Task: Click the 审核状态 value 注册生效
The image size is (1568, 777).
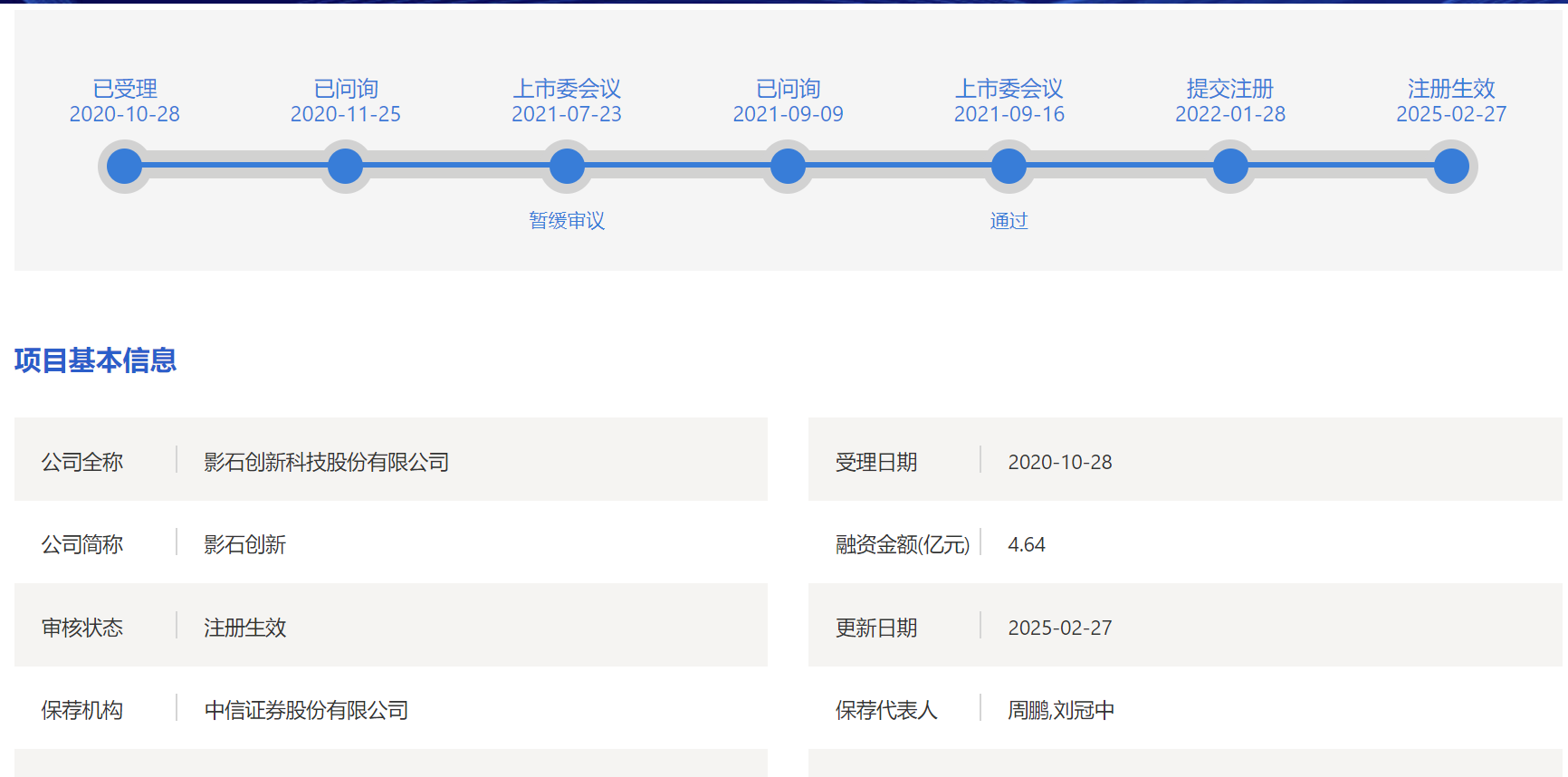Action: (x=244, y=628)
